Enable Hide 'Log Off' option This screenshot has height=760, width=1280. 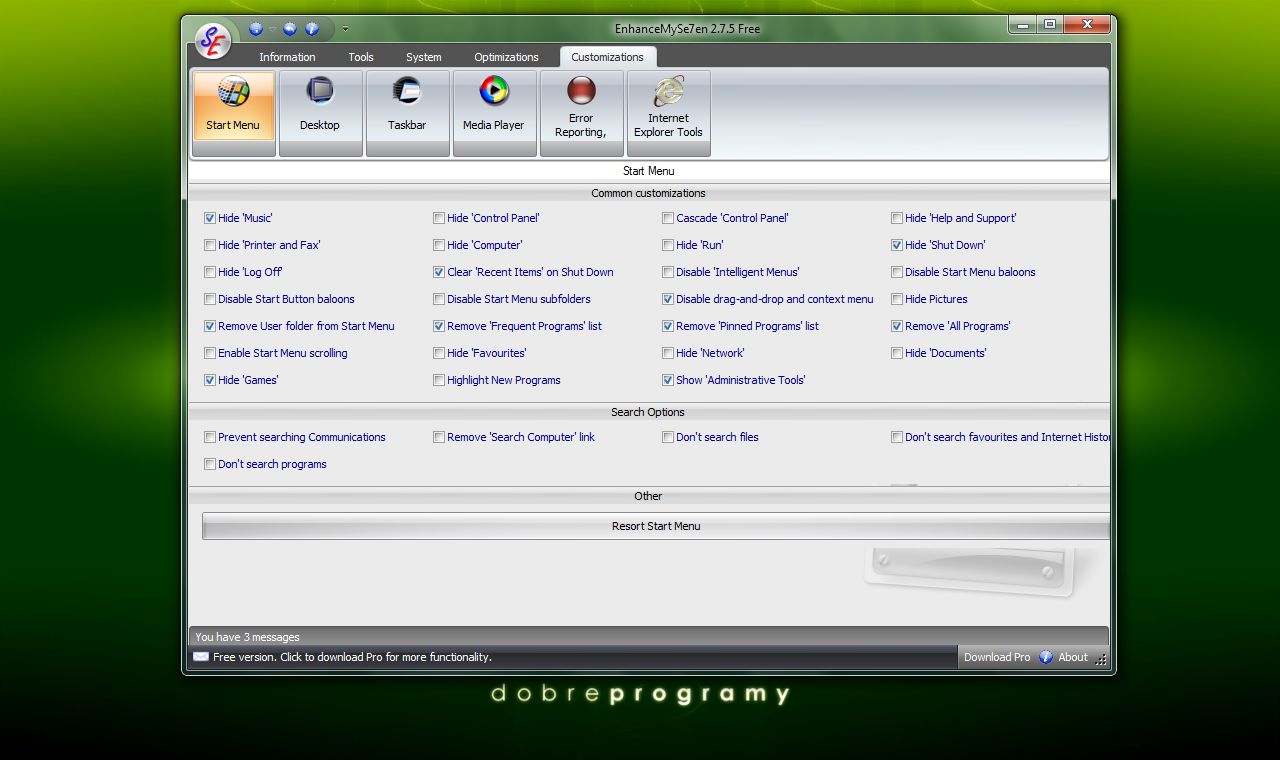coord(210,272)
